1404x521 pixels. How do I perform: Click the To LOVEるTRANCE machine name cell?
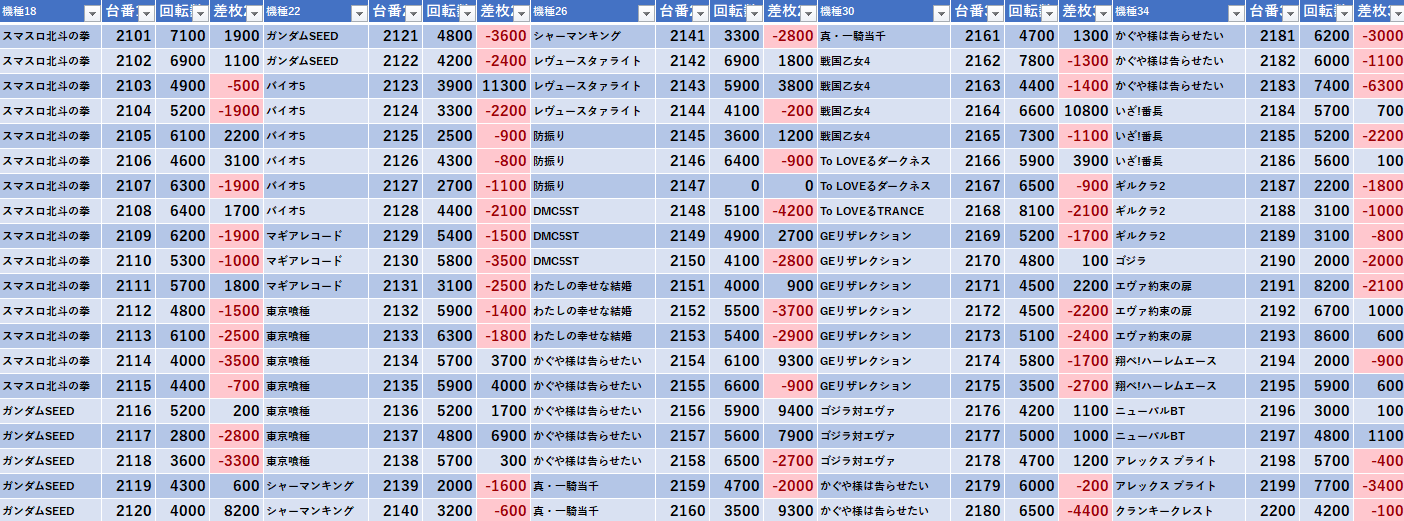883,211
